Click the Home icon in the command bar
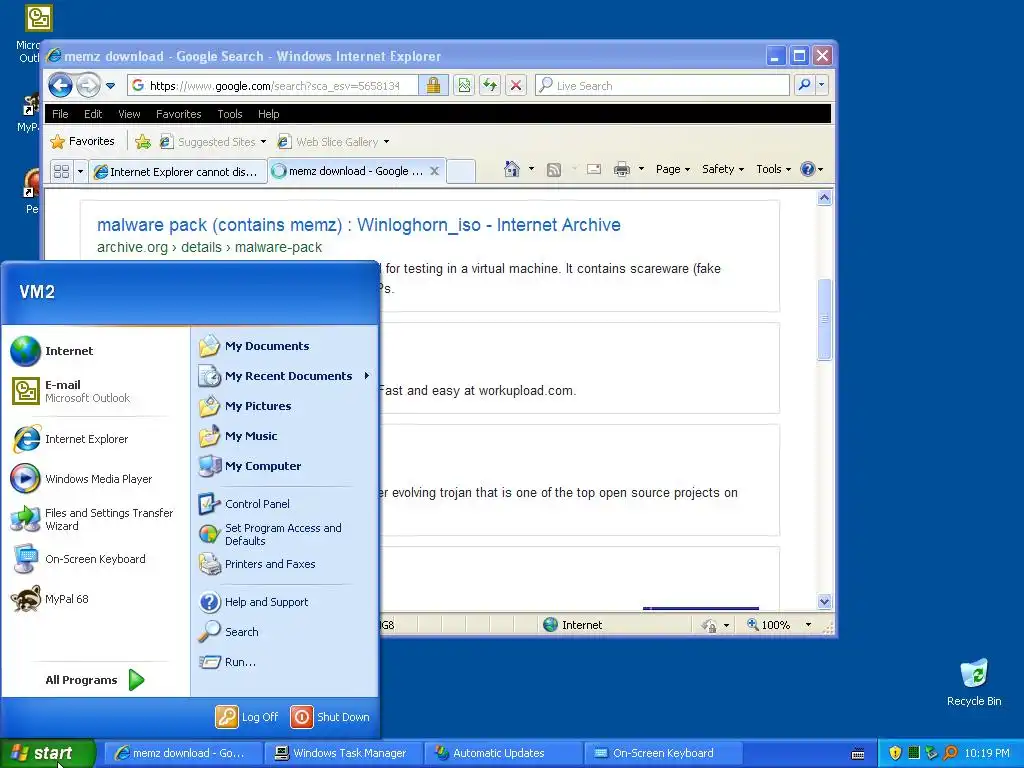Image resolution: width=1024 pixels, height=768 pixels. pyautogui.click(x=511, y=169)
